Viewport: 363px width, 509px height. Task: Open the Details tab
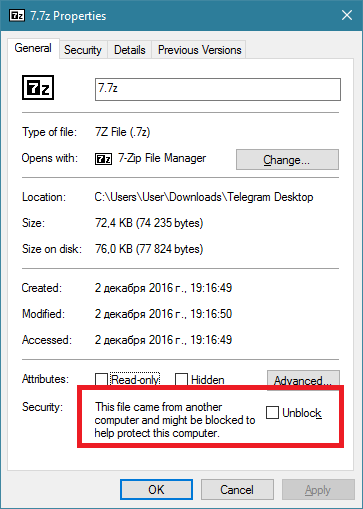(x=130, y=50)
